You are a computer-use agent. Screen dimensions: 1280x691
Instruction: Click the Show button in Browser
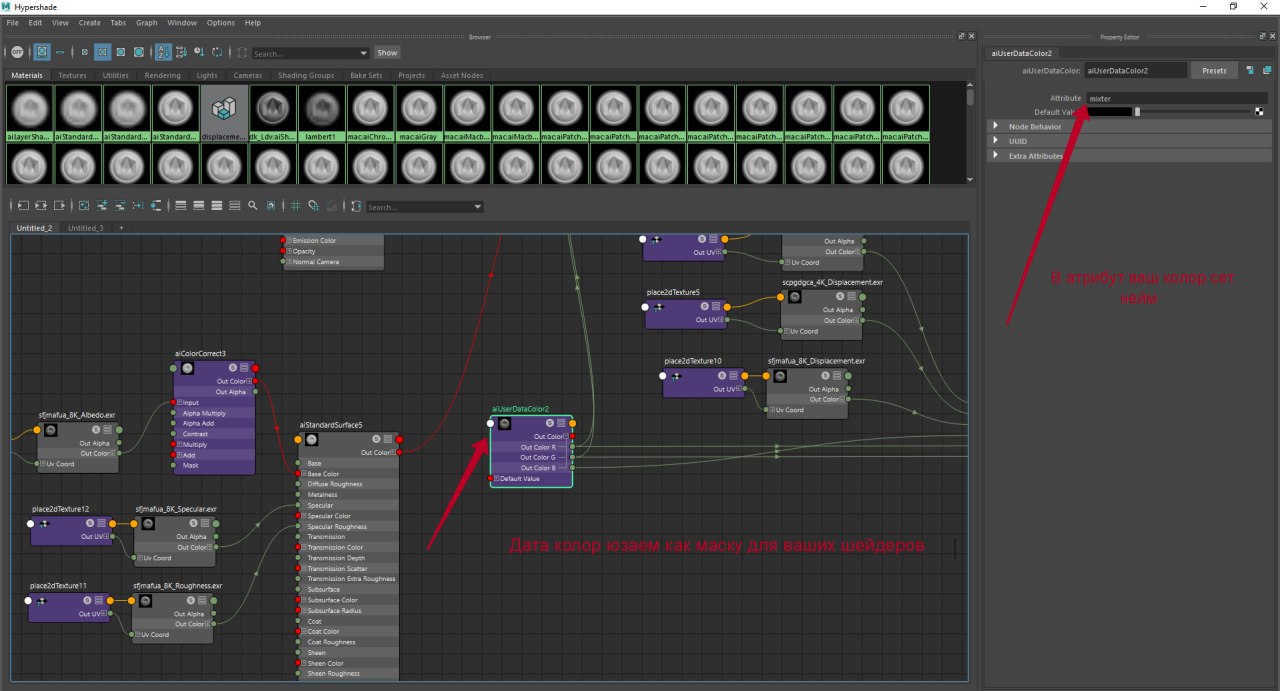pos(387,53)
